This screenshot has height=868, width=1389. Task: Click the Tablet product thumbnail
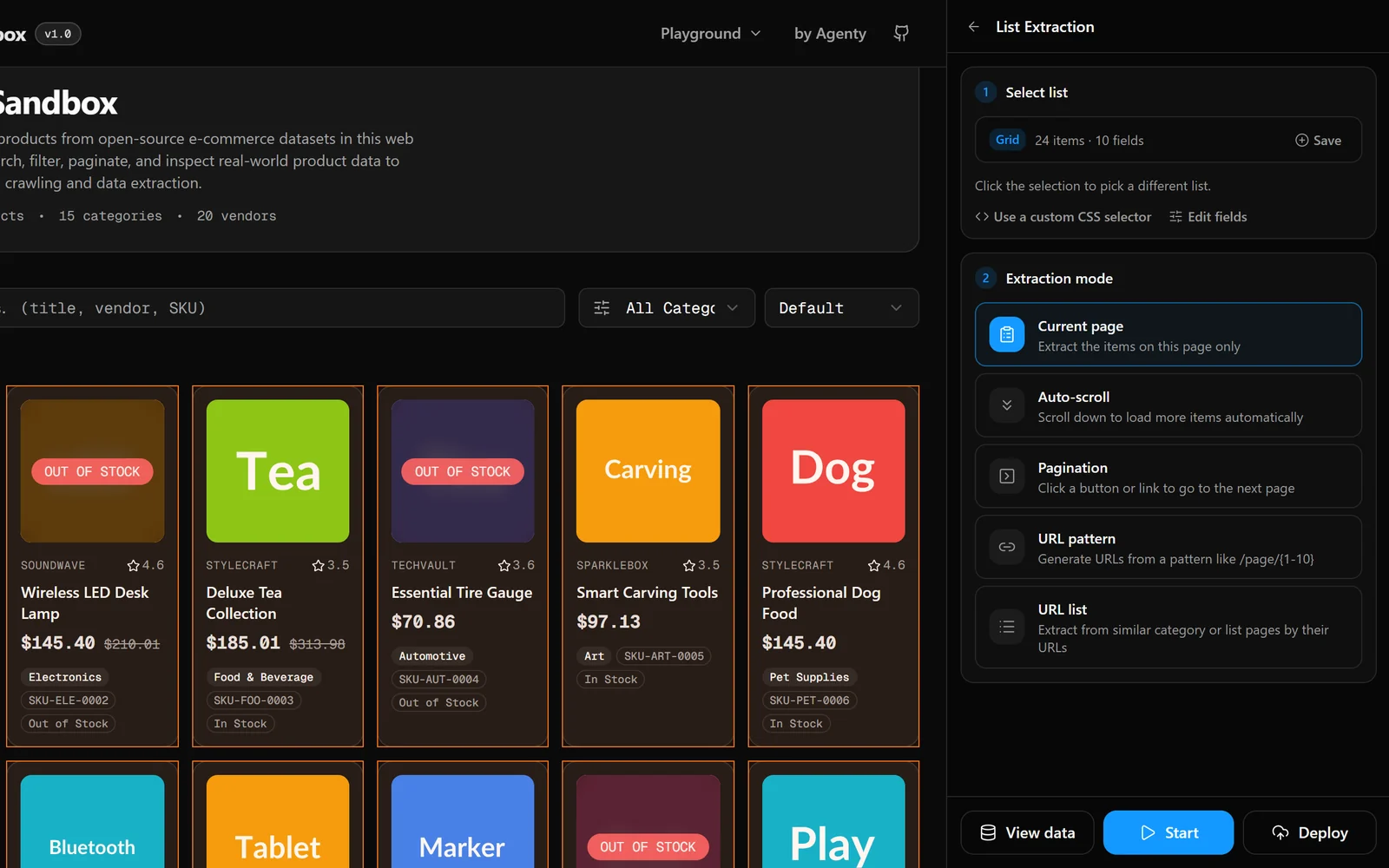click(278, 821)
